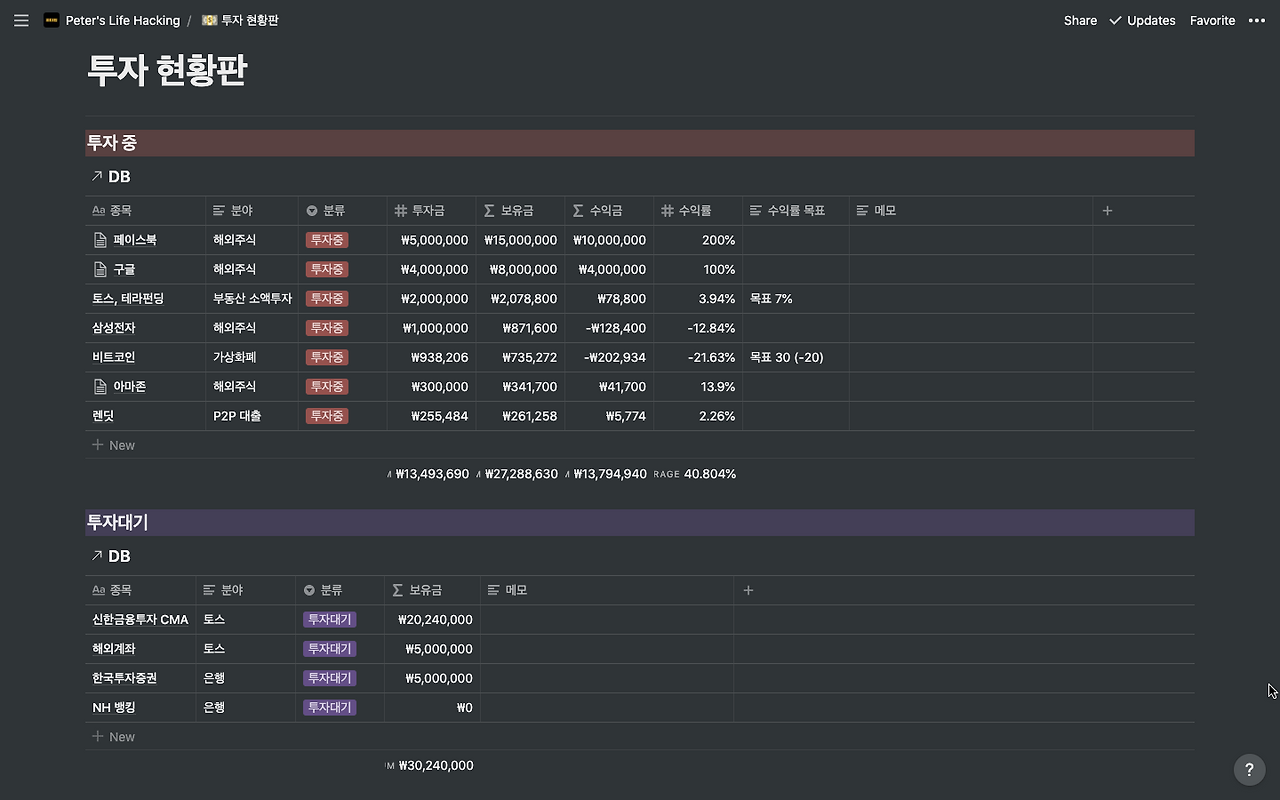Open the NH 뱅킹 row
Viewport: 1280px width, 800px height.
click(114, 707)
